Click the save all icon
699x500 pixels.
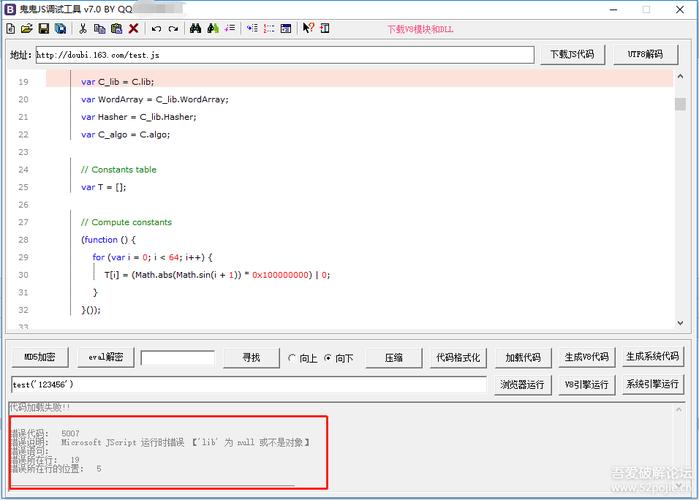pos(60,29)
